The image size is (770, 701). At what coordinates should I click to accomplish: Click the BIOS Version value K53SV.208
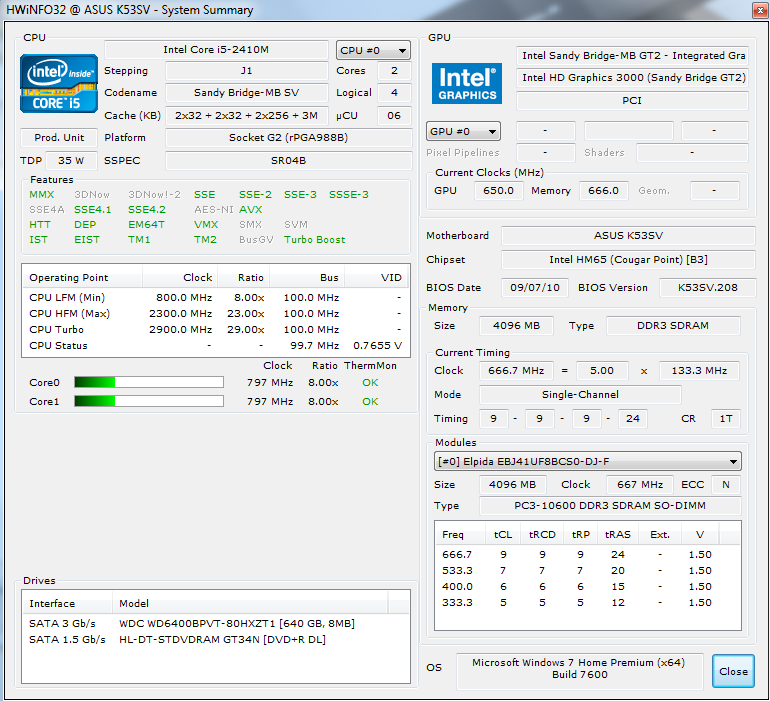[x=708, y=287]
